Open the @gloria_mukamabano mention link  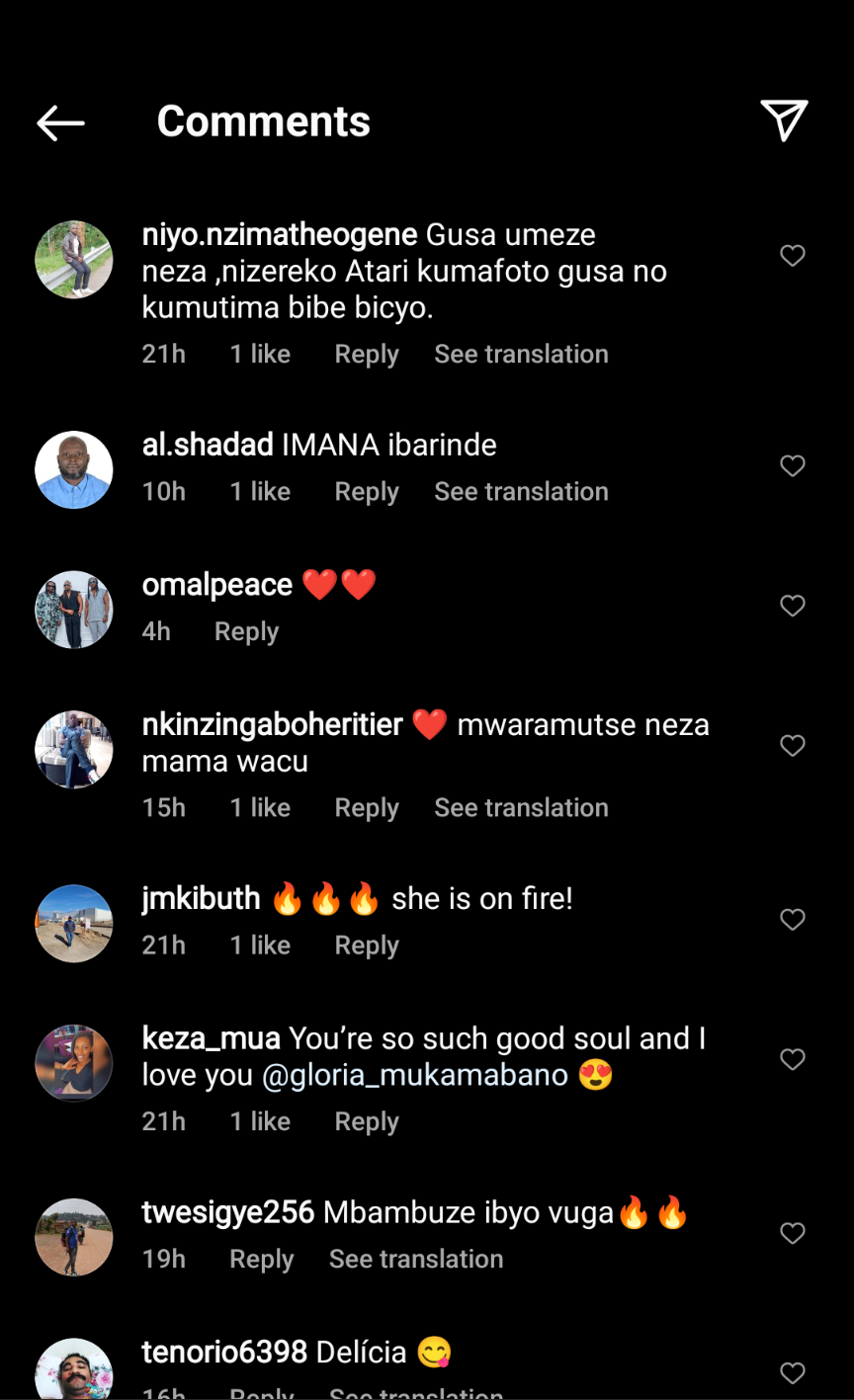pyautogui.click(x=415, y=1076)
